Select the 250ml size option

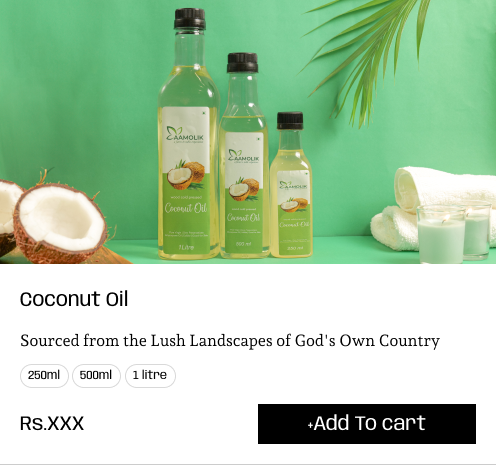pyautogui.click(x=44, y=376)
